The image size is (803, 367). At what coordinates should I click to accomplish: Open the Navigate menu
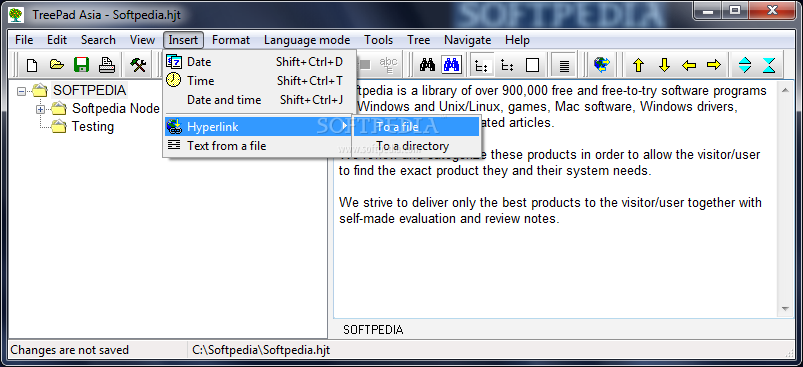tap(468, 40)
